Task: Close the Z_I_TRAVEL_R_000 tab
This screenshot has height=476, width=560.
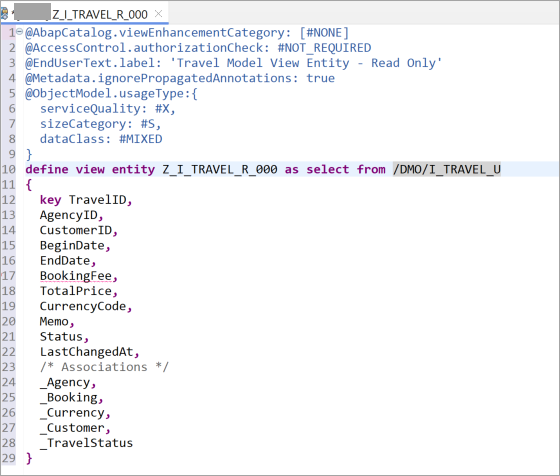Action: (159, 14)
